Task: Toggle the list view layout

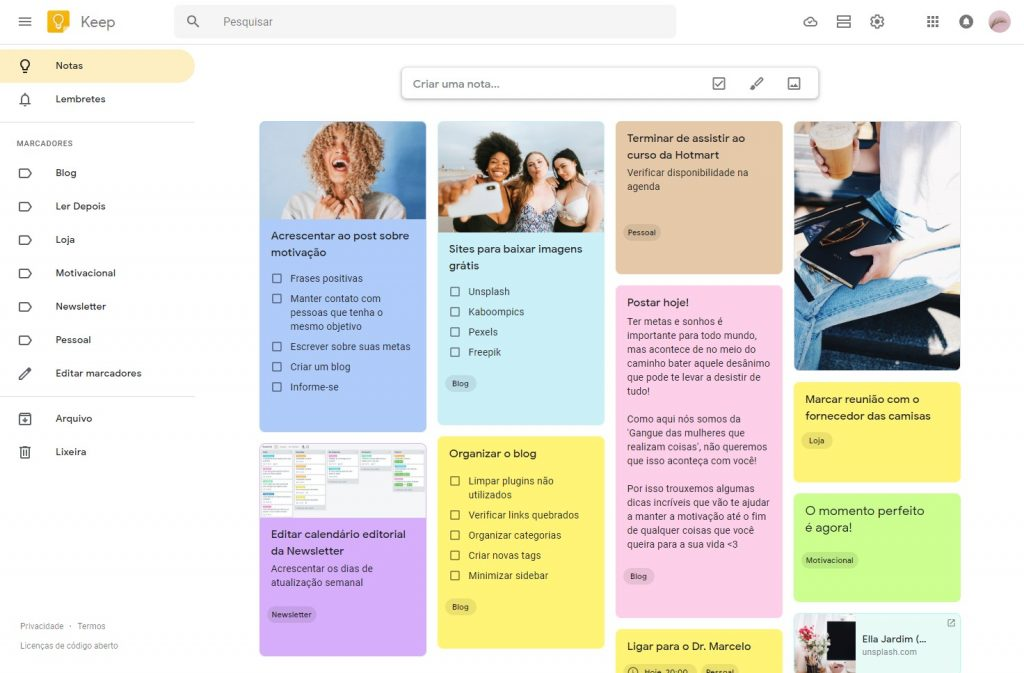Action: (x=843, y=21)
